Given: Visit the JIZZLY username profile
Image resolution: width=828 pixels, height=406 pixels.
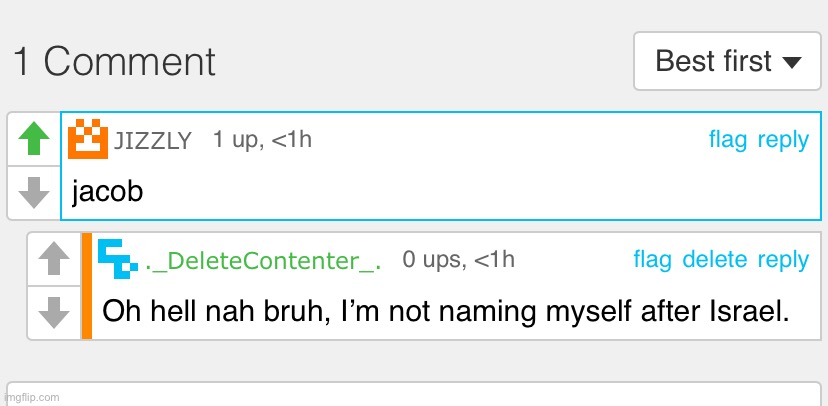Looking at the screenshot, I should pos(153,141).
